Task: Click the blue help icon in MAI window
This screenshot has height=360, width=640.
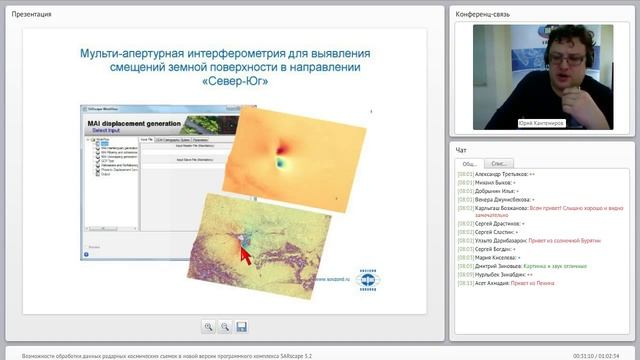Action: pos(86,254)
